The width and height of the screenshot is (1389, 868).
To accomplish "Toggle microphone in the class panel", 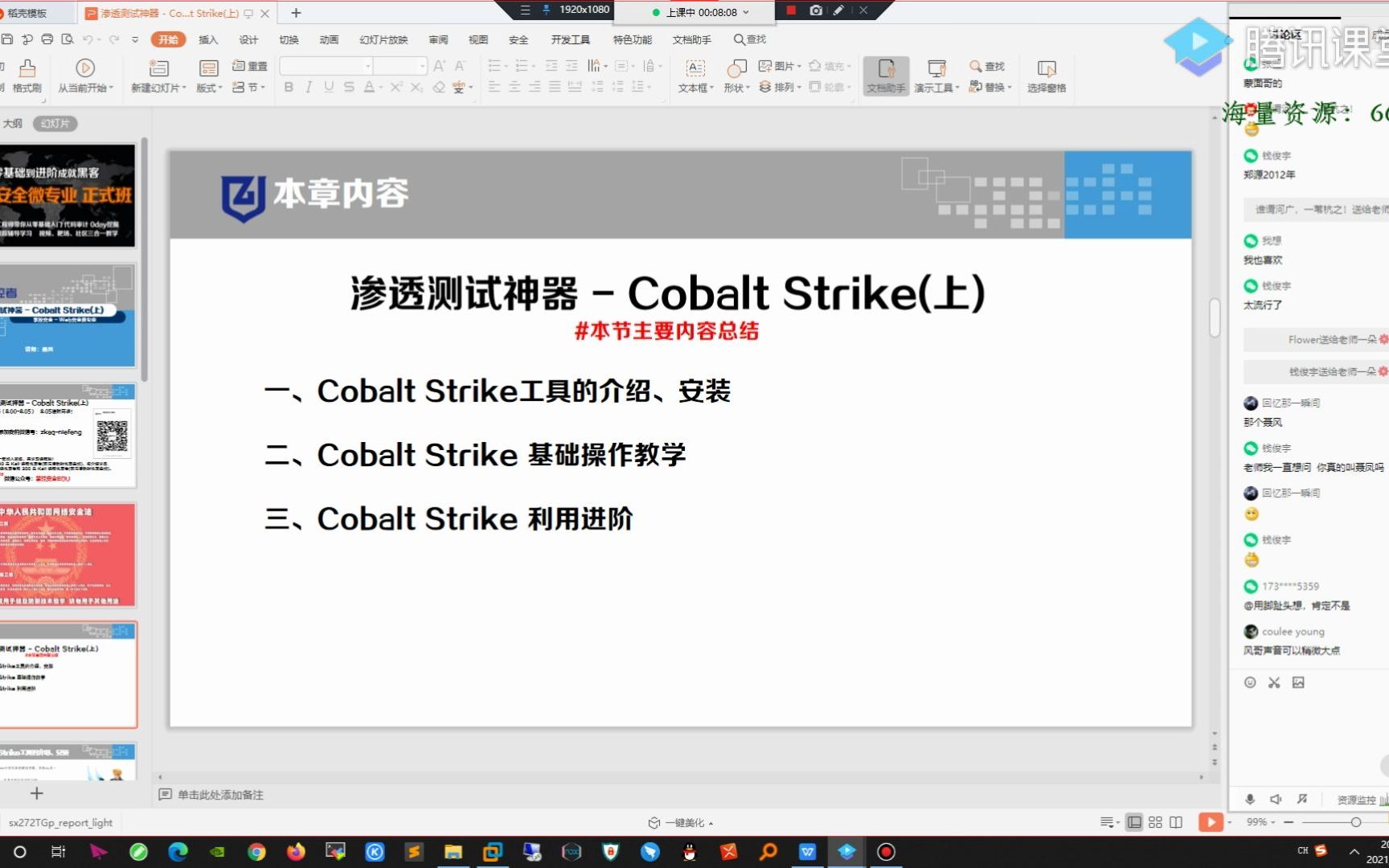I will click(x=1250, y=799).
